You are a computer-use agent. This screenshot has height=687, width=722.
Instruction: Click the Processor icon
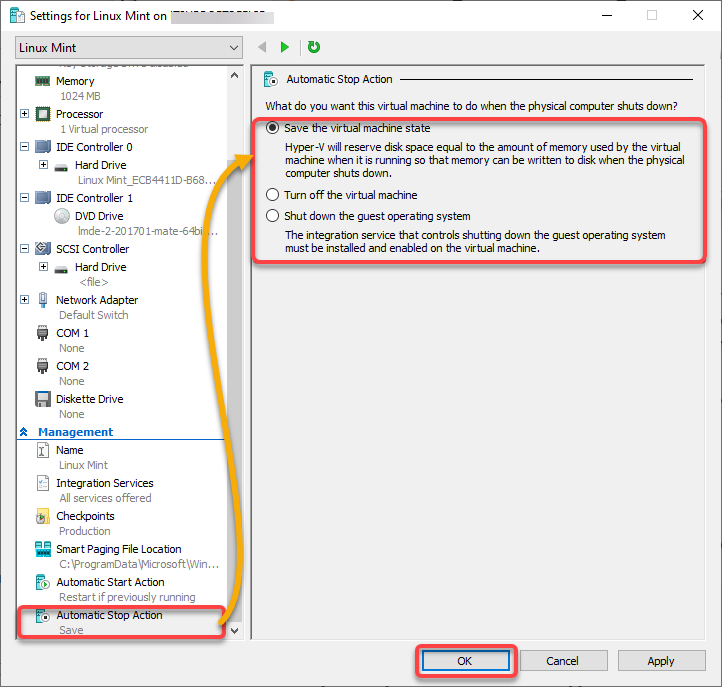pos(43,114)
